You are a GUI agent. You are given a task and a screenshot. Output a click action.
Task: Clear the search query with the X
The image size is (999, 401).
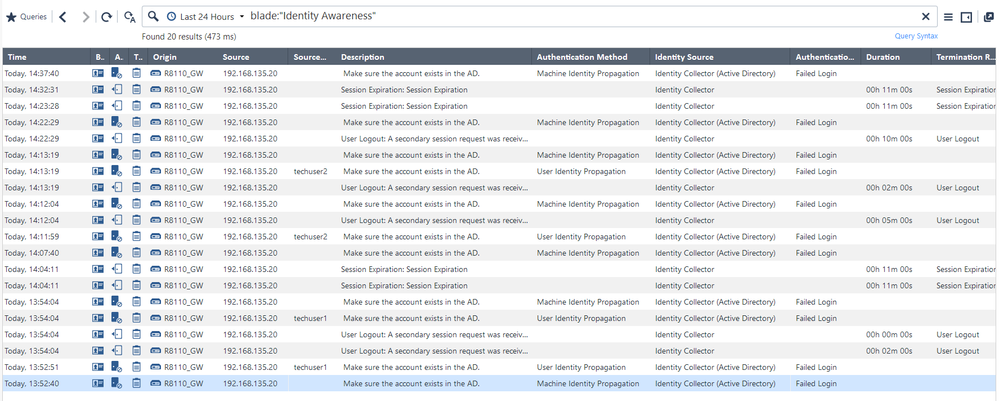(x=925, y=17)
